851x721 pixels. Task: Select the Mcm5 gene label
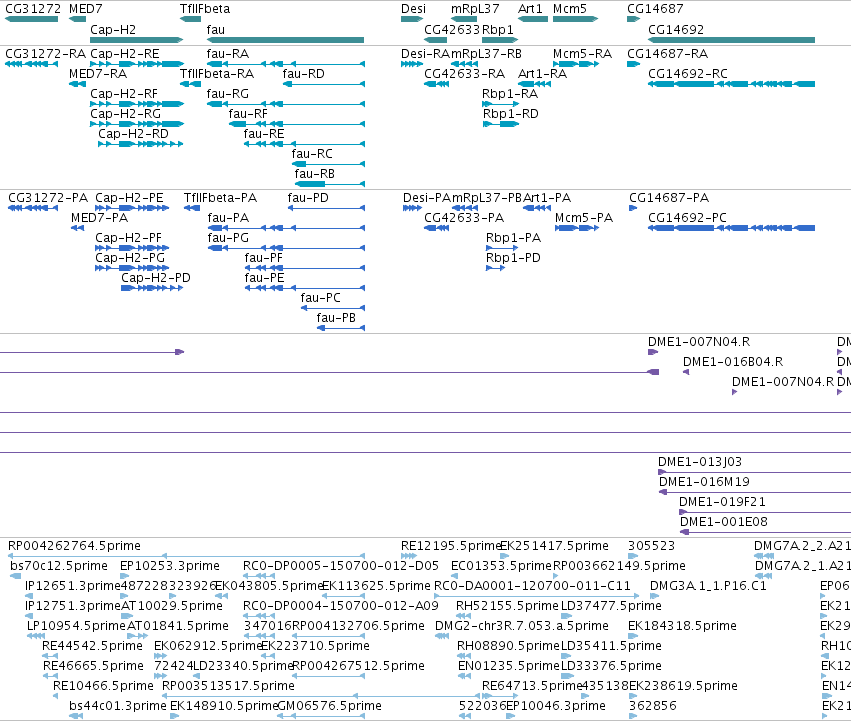click(570, 9)
